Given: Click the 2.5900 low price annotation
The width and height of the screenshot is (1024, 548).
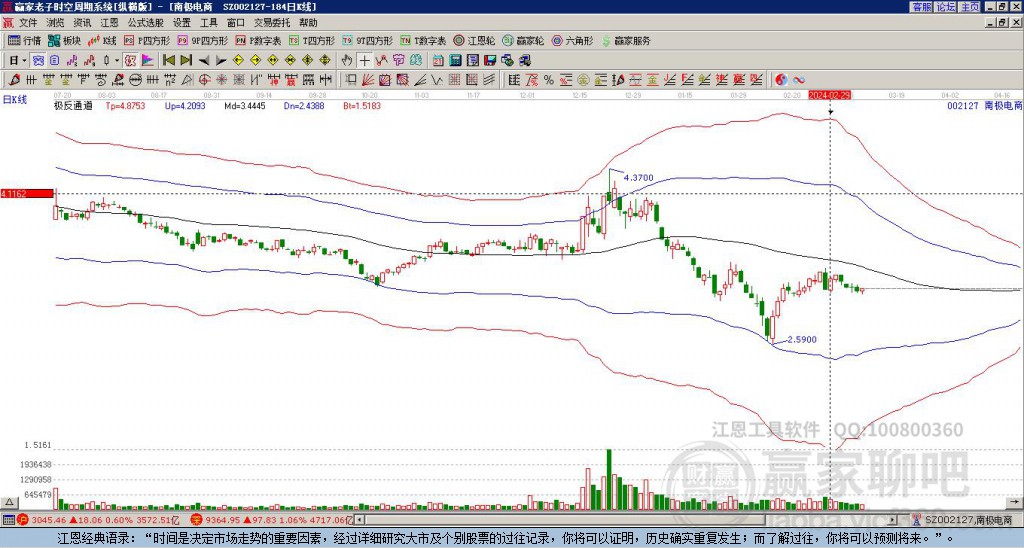Looking at the screenshot, I should tap(802, 340).
